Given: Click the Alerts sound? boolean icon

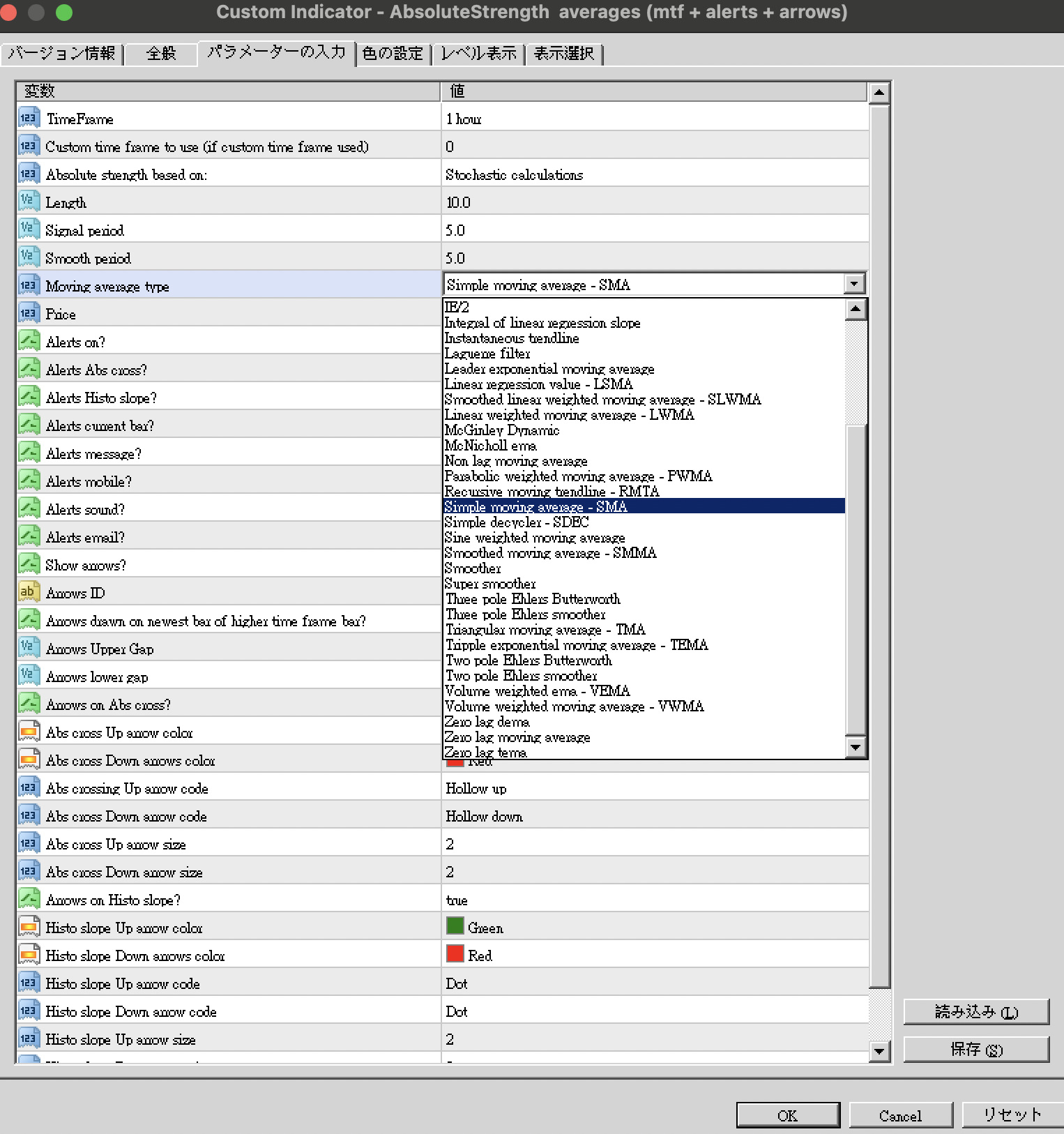Looking at the screenshot, I should pos(29,508).
